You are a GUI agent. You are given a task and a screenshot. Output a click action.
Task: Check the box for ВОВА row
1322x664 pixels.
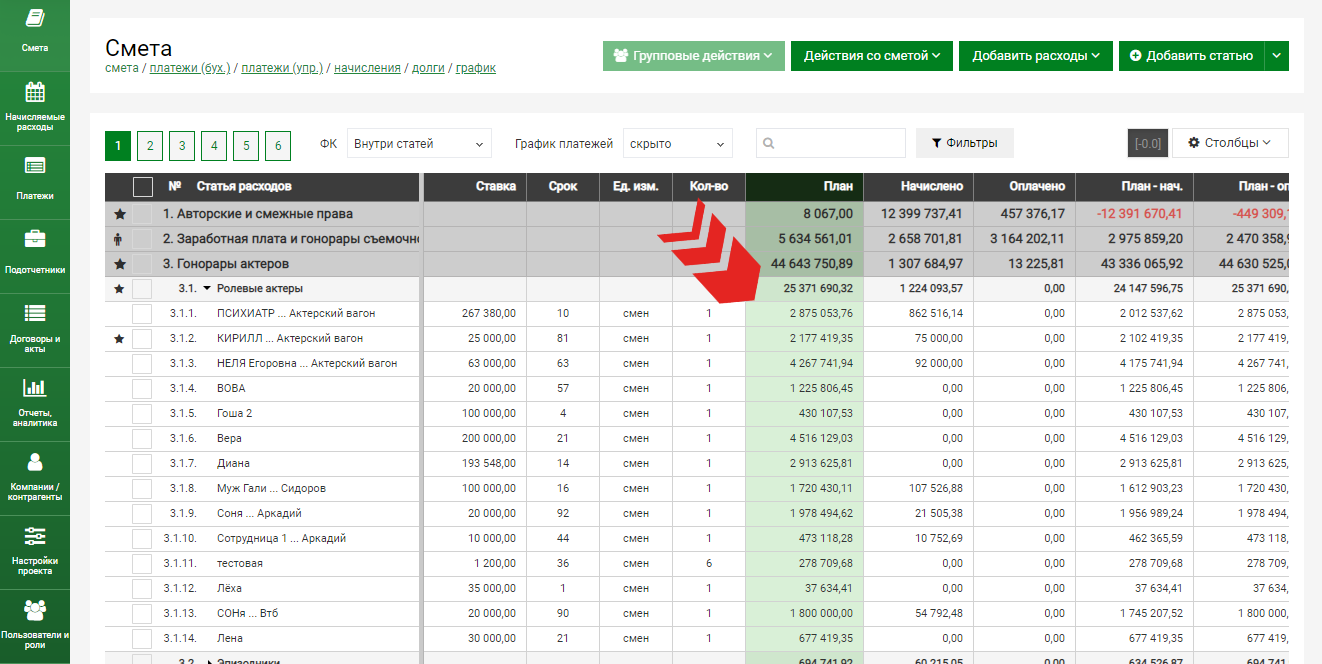click(x=142, y=389)
